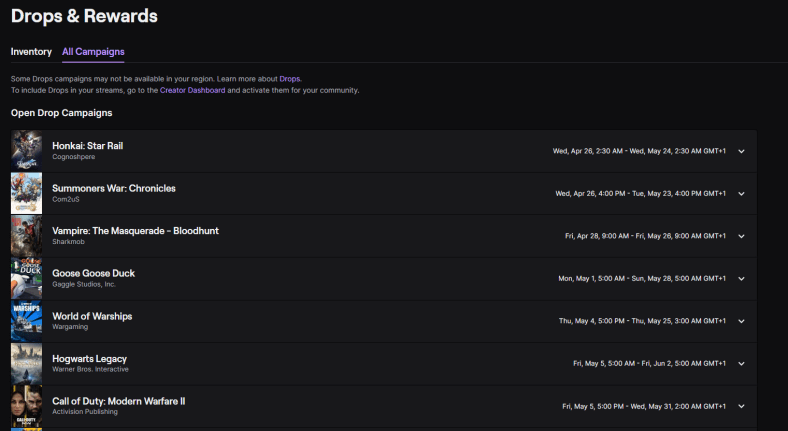The image size is (788, 431).
Task: Select the Honkai: Star Rail title
Action: 87,146
